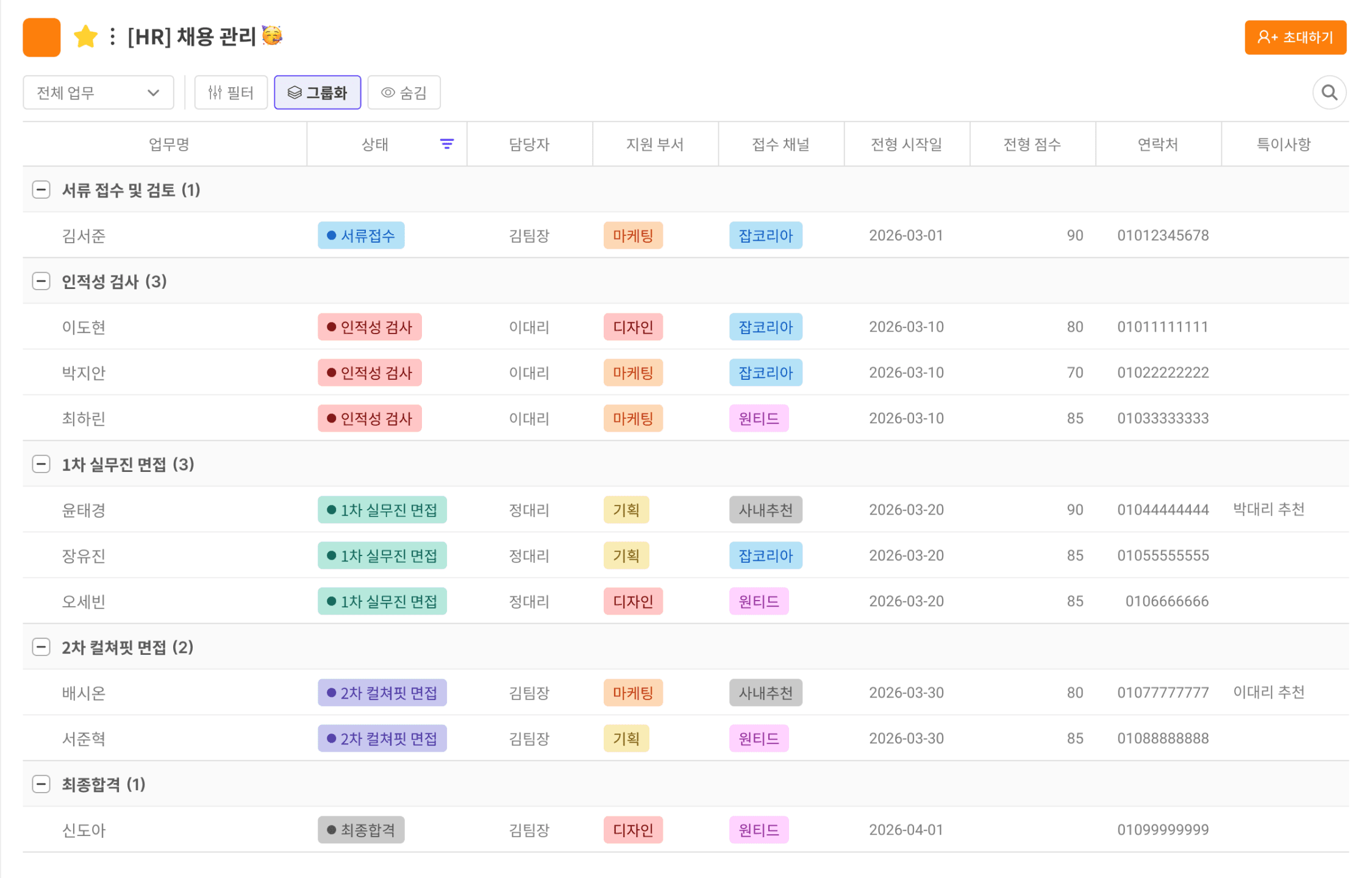Click the 초대하기 invite button

[x=1295, y=38]
